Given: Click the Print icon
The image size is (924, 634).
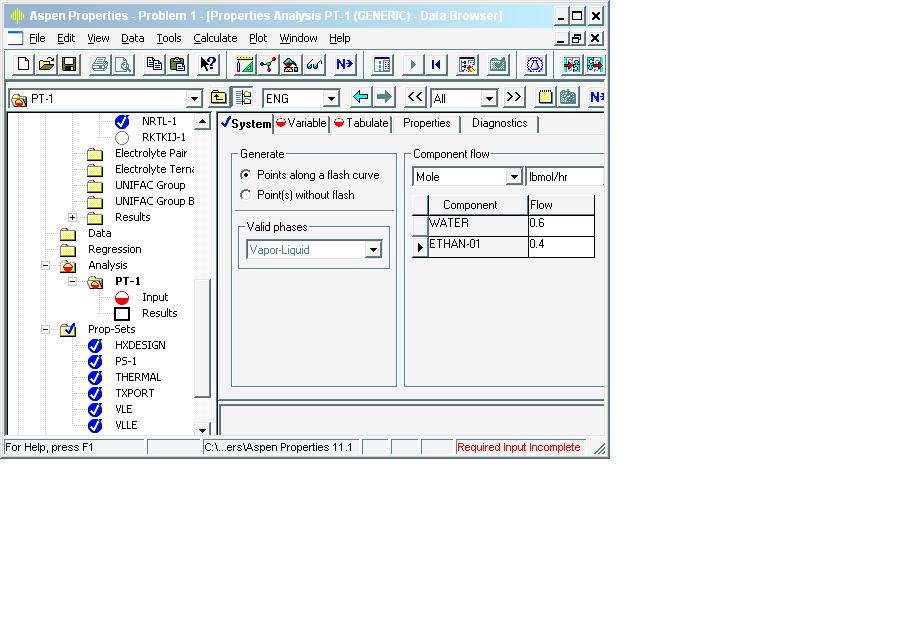Looking at the screenshot, I should [x=100, y=65].
